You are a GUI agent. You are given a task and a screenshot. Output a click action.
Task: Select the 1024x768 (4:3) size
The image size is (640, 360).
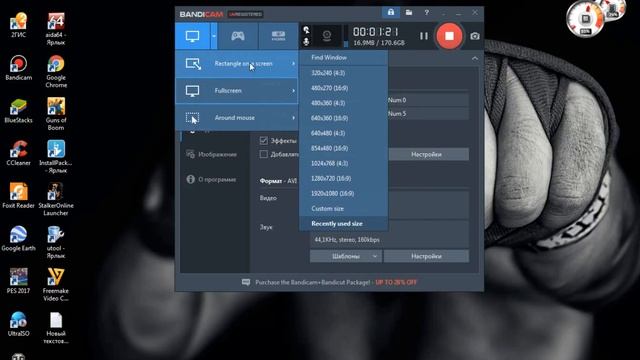(343, 163)
